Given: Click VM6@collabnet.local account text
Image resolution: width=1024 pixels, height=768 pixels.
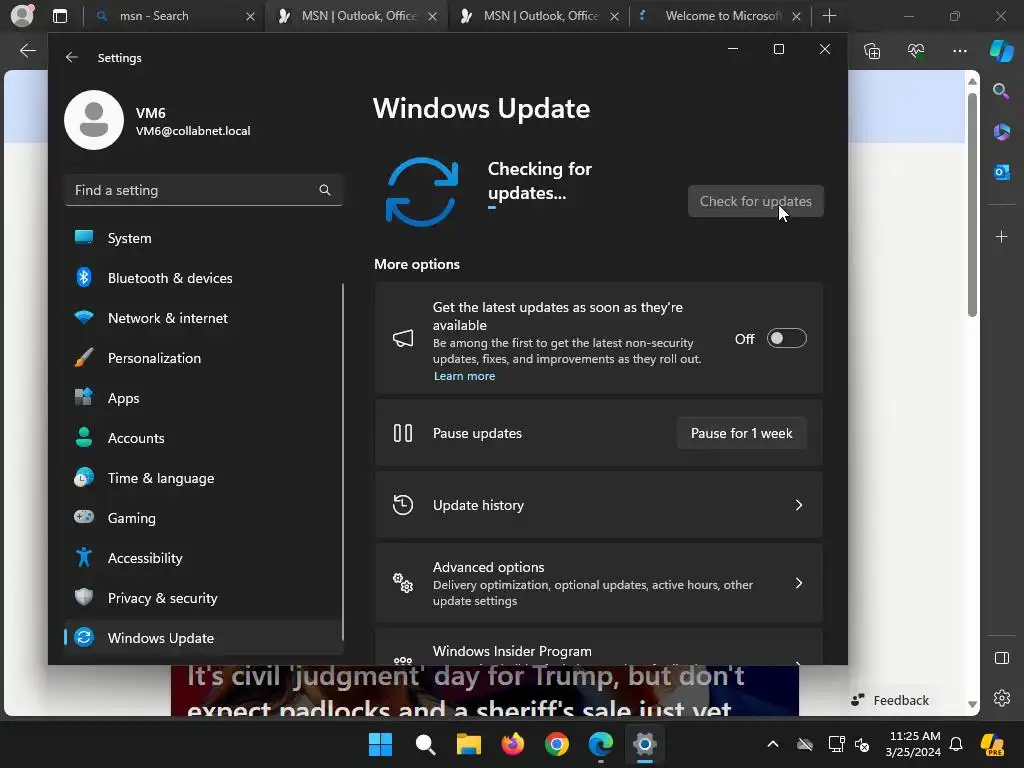Looking at the screenshot, I should [x=193, y=131].
